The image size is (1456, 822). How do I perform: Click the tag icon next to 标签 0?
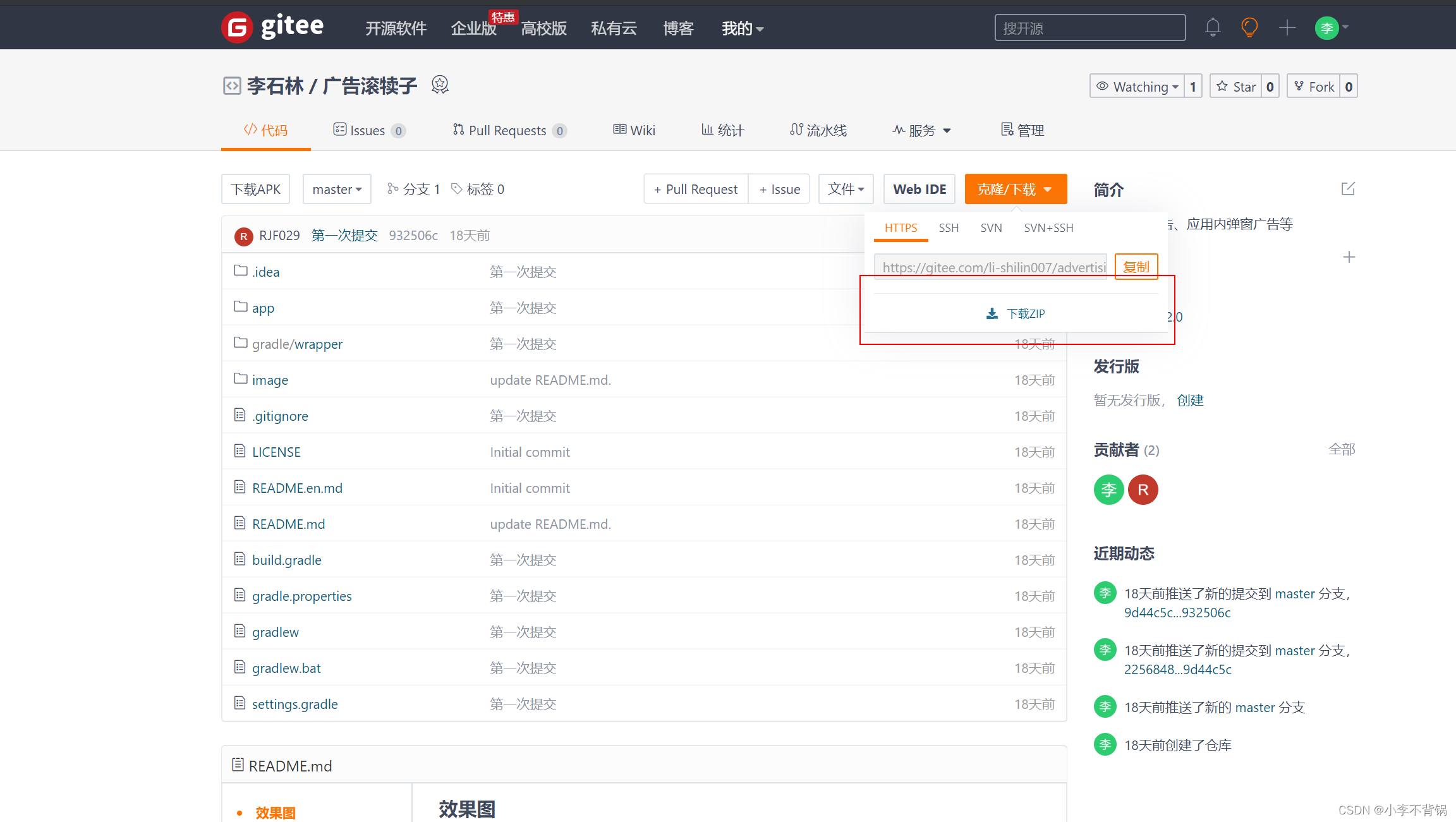(x=456, y=189)
